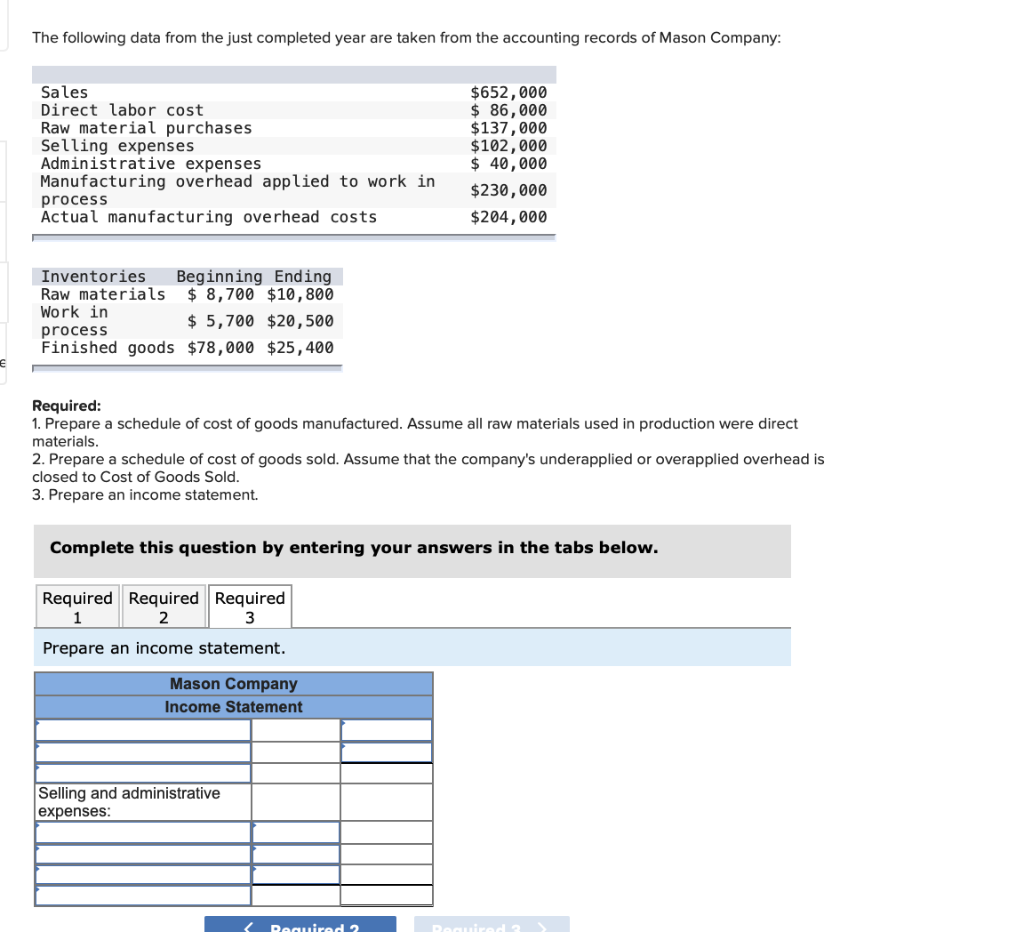Click Work in process ending value $20,500
Screen dimensions: 1024x932
(x=300, y=321)
